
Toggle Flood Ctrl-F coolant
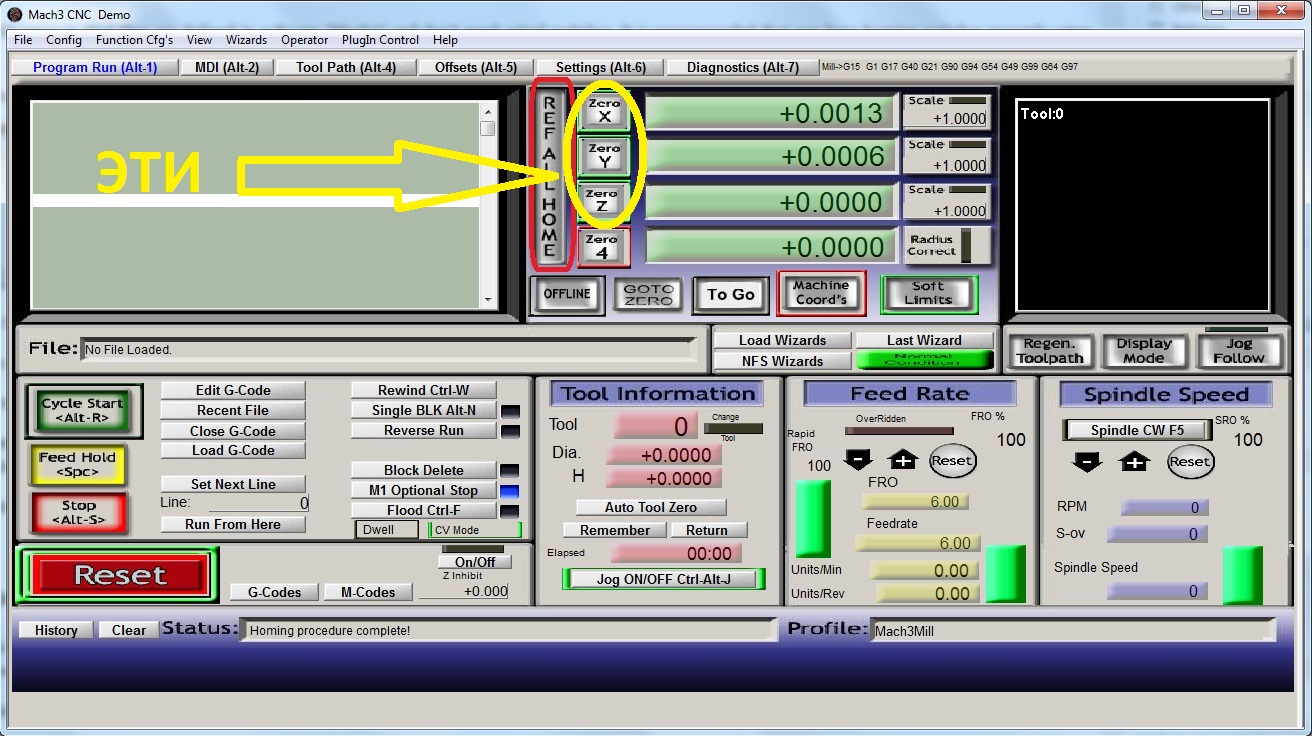pyautogui.click(x=423, y=510)
